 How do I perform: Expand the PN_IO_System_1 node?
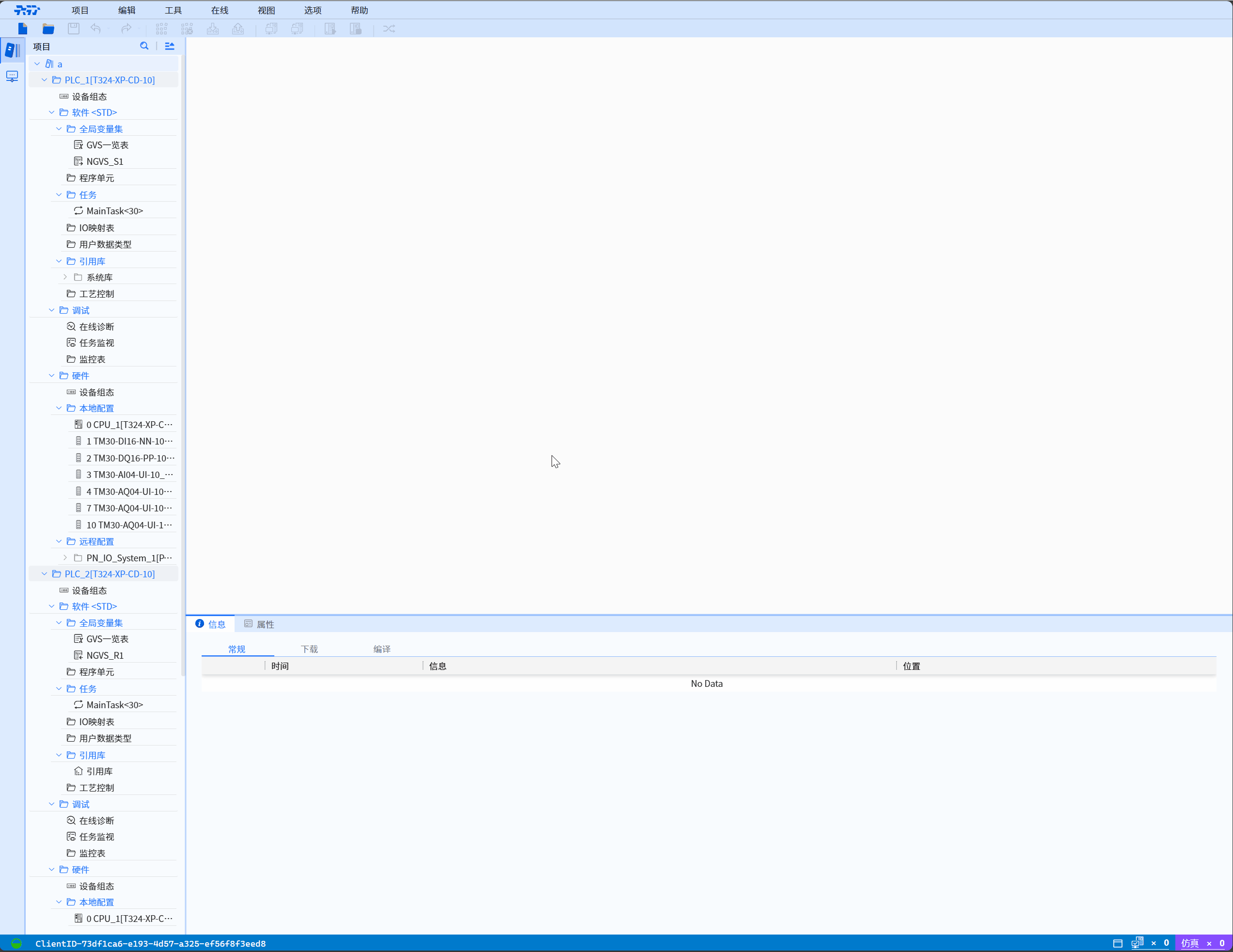pyautogui.click(x=65, y=558)
